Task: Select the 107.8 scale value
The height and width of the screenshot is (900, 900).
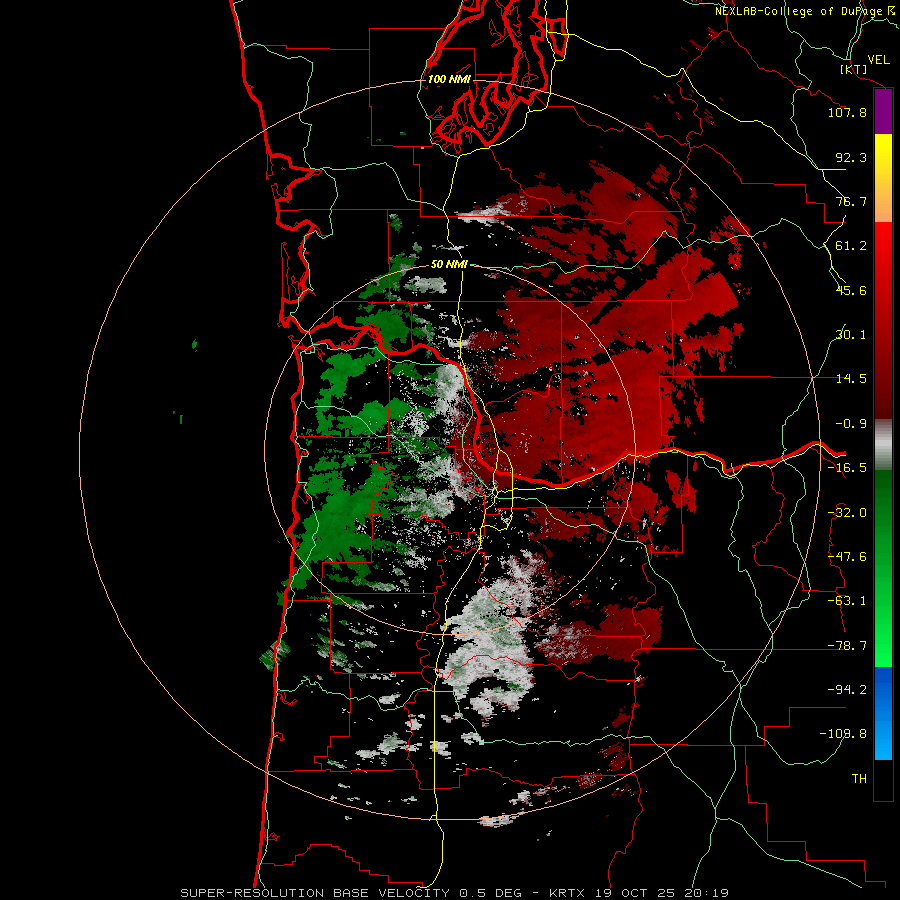Action: pos(847,112)
